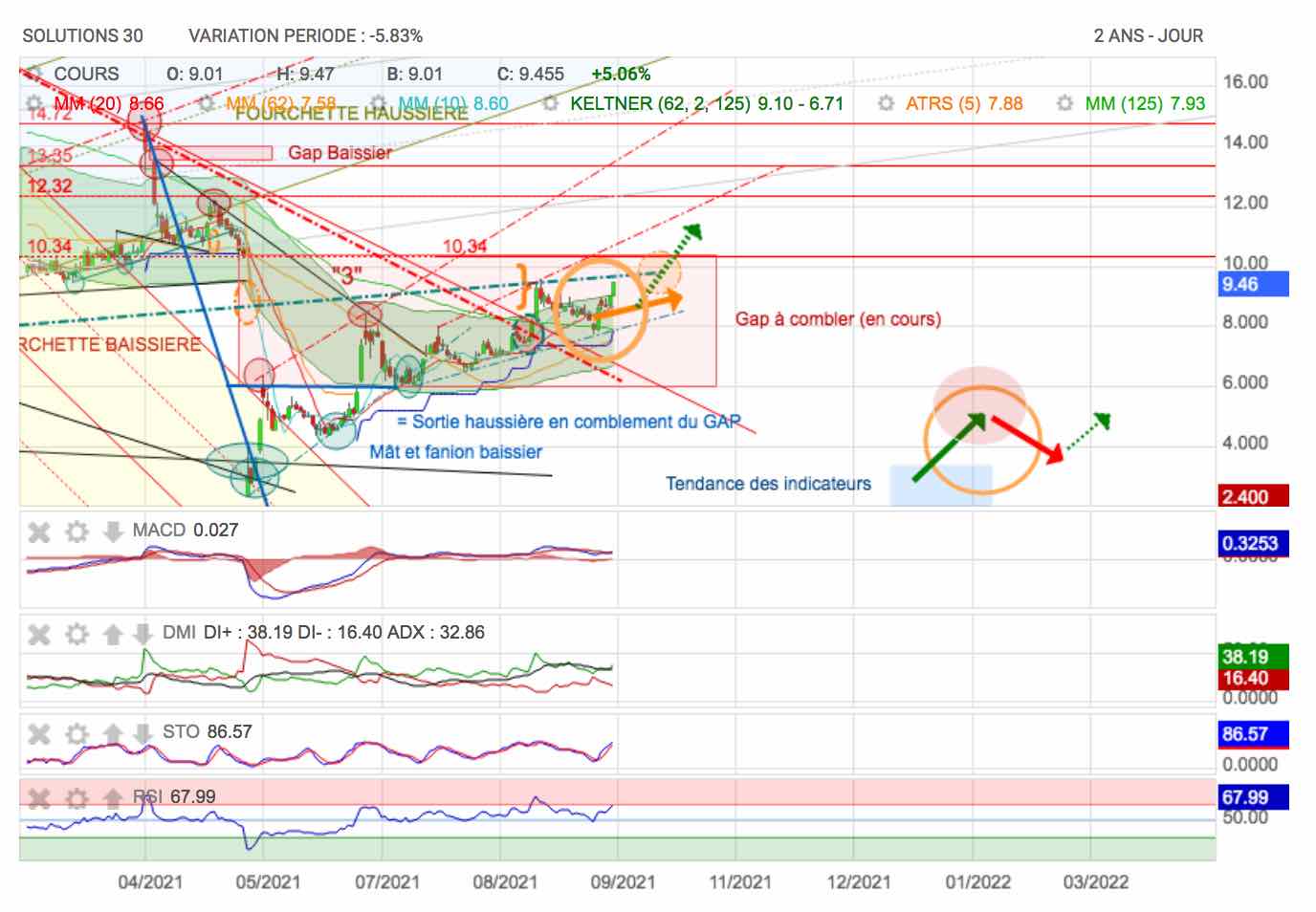This screenshot has width=1316, height=912.
Task: Click the 2 ANS - JOUR period label
Action: [x=1149, y=36]
